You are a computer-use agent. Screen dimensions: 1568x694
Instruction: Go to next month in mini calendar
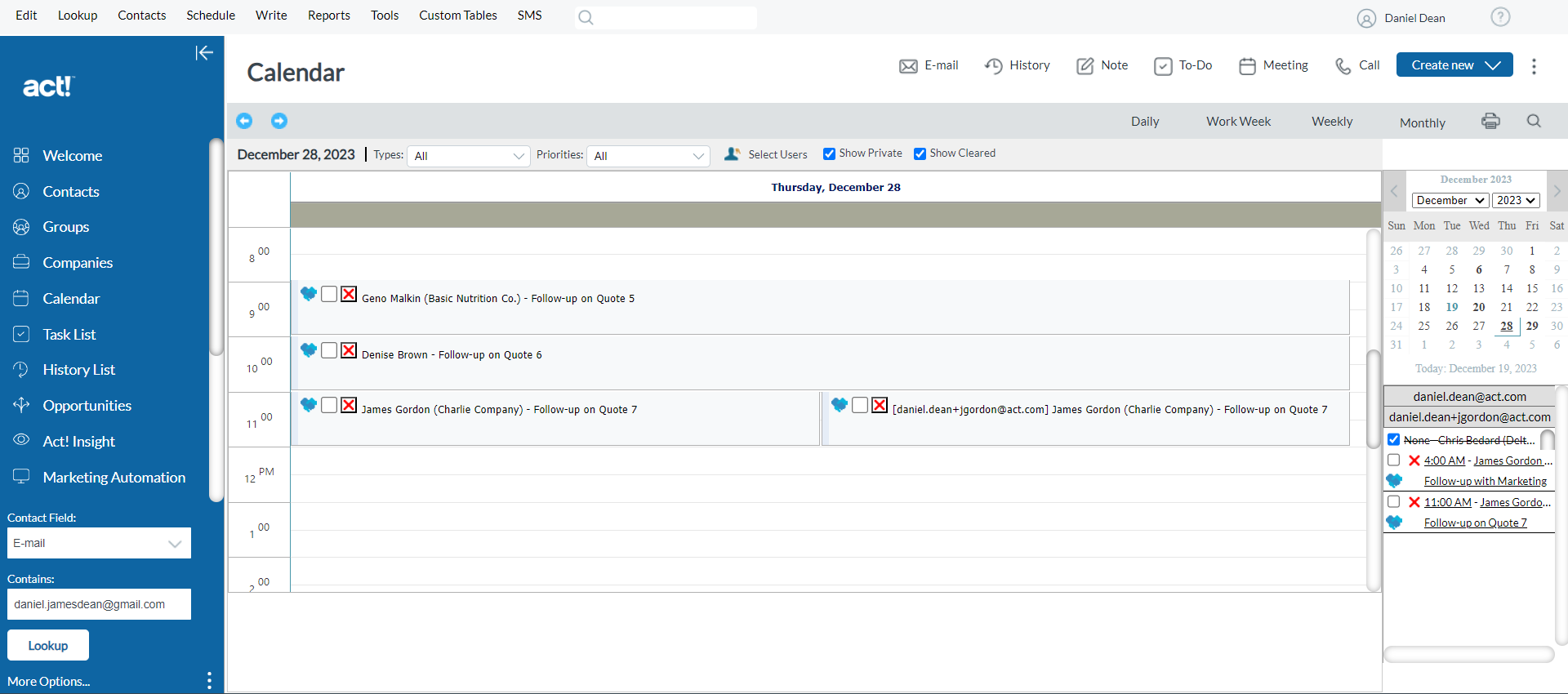pos(1557,191)
